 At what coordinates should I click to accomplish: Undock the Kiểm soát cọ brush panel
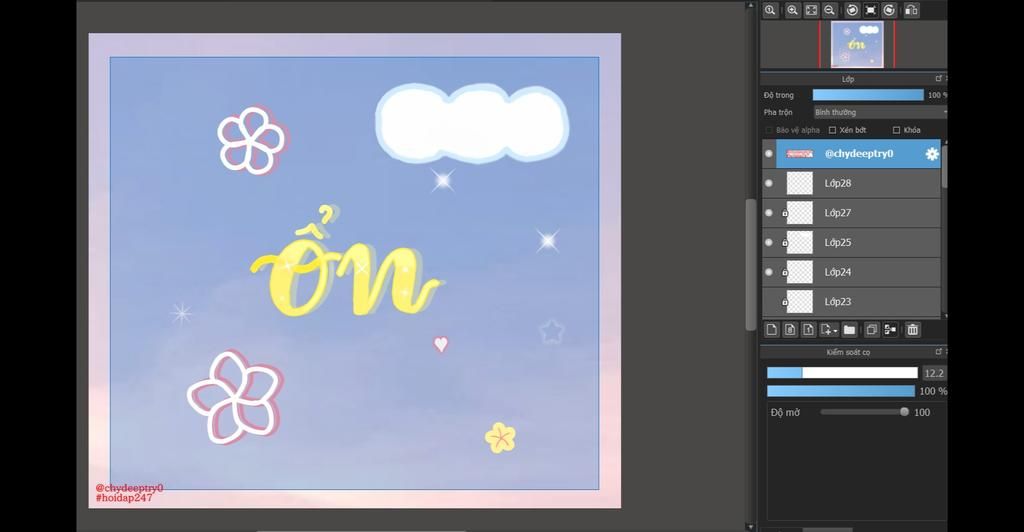click(x=939, y=352)
